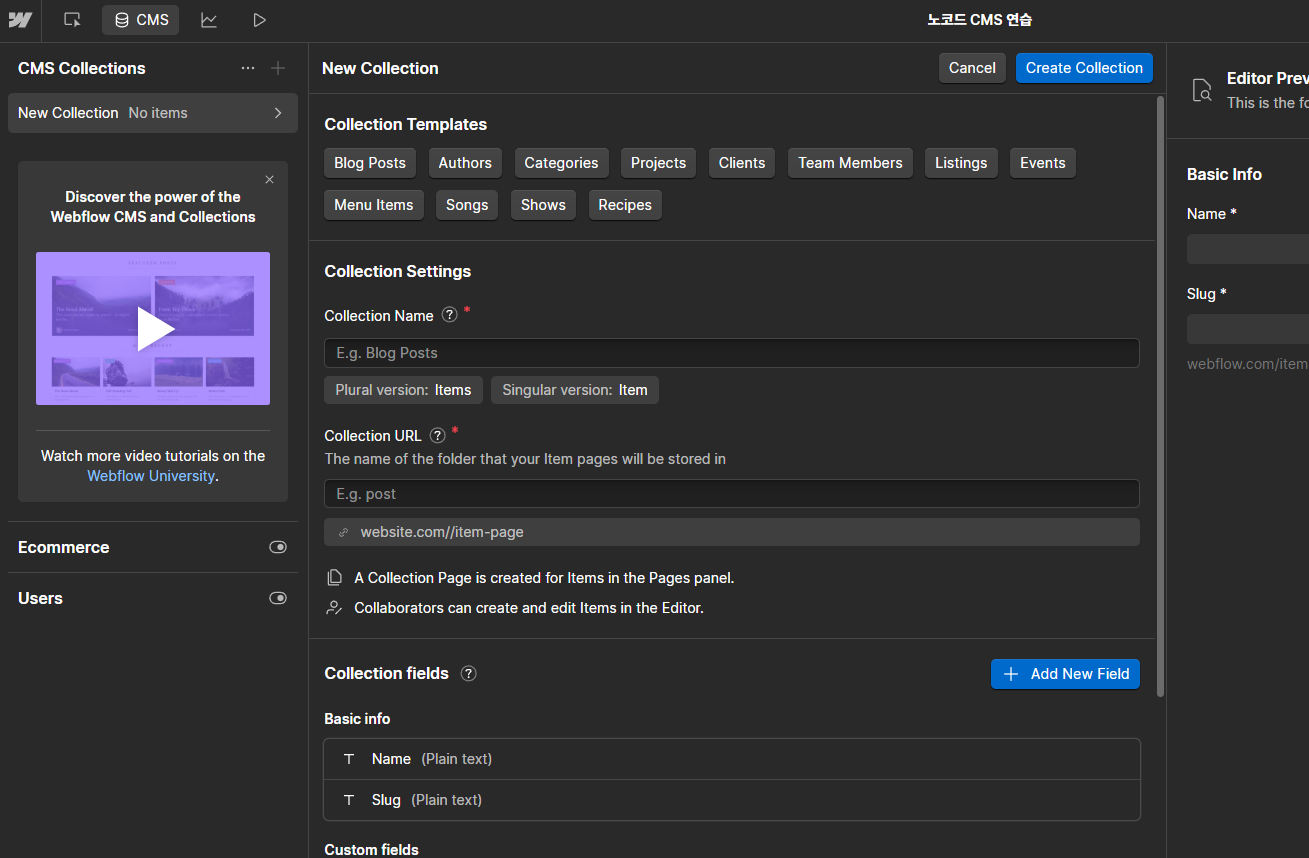Choose the Blog Posts template

(370, 163)
